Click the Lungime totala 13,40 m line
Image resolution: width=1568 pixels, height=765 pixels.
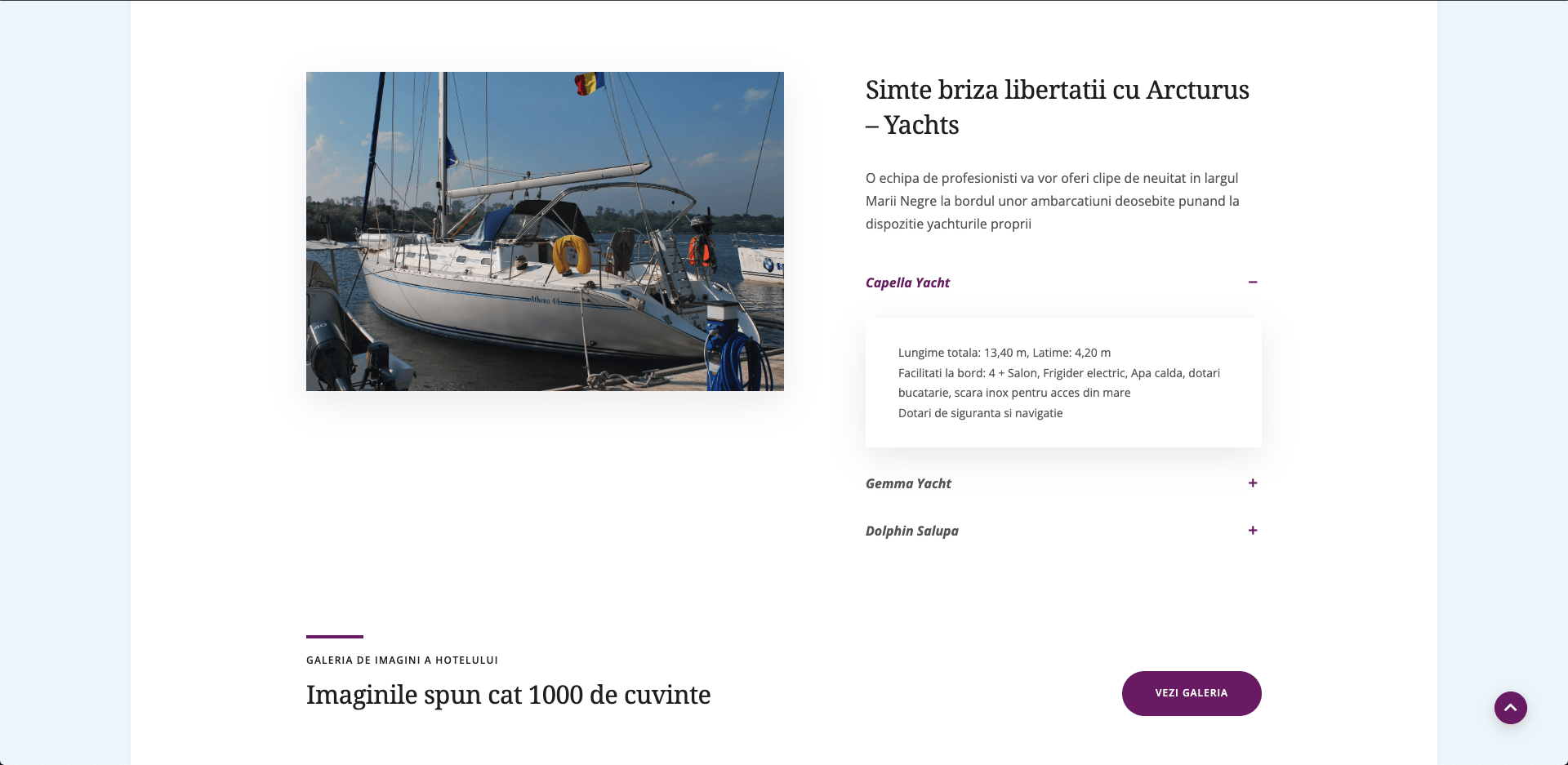tap(1004, 353)
